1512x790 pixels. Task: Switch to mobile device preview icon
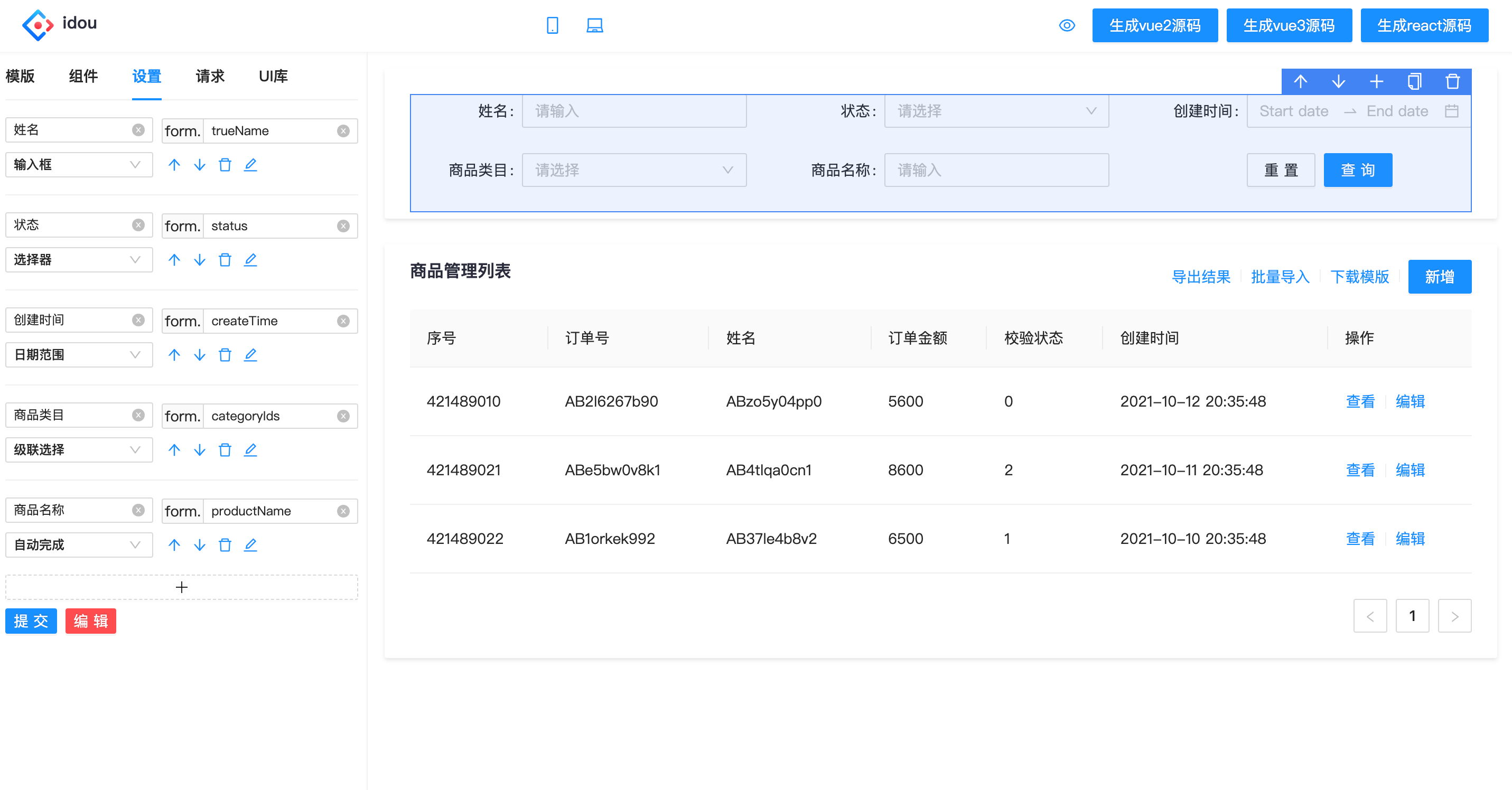[552, 25]
